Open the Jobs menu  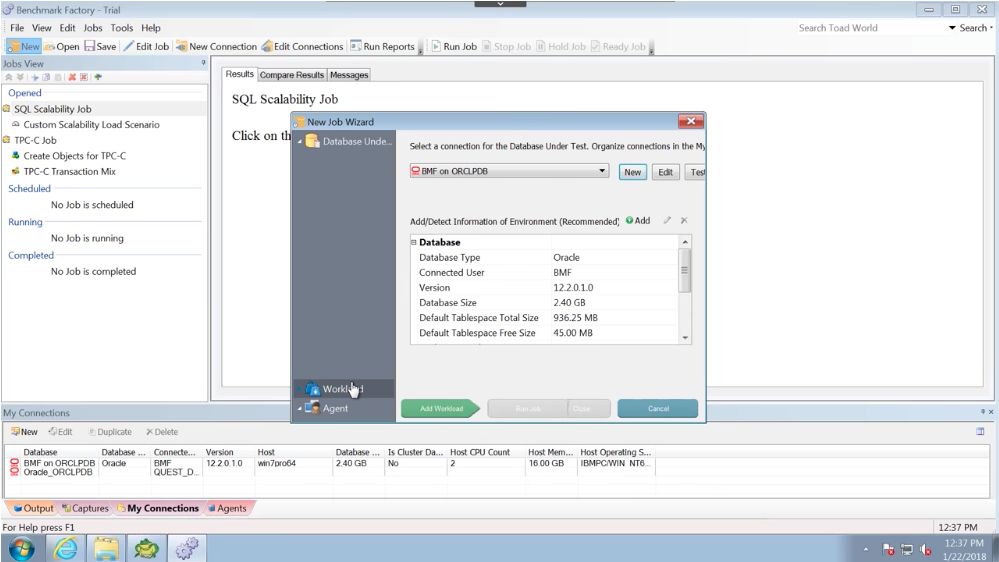point(93,28)
